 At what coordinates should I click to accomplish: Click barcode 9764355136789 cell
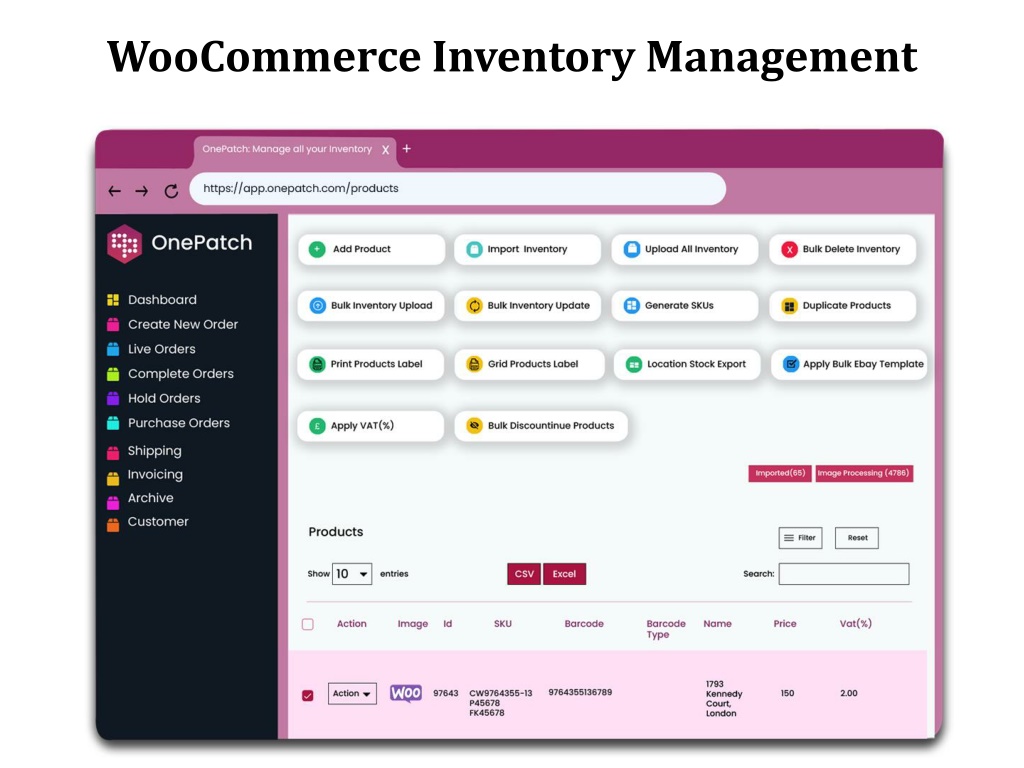click(580, 692)
